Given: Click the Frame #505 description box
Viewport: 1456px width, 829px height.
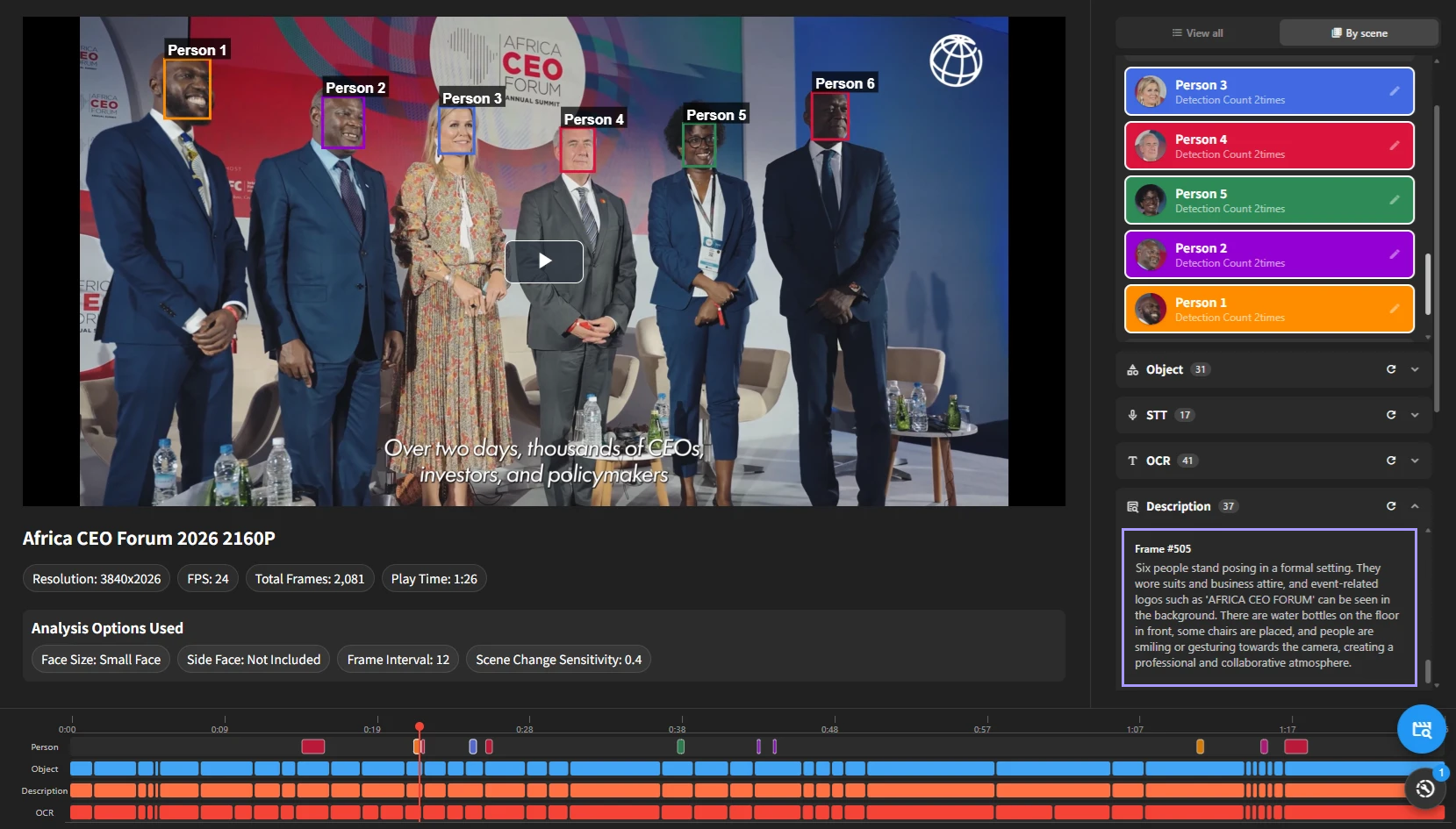Looking at the screenshot, I should [1269, 607].
